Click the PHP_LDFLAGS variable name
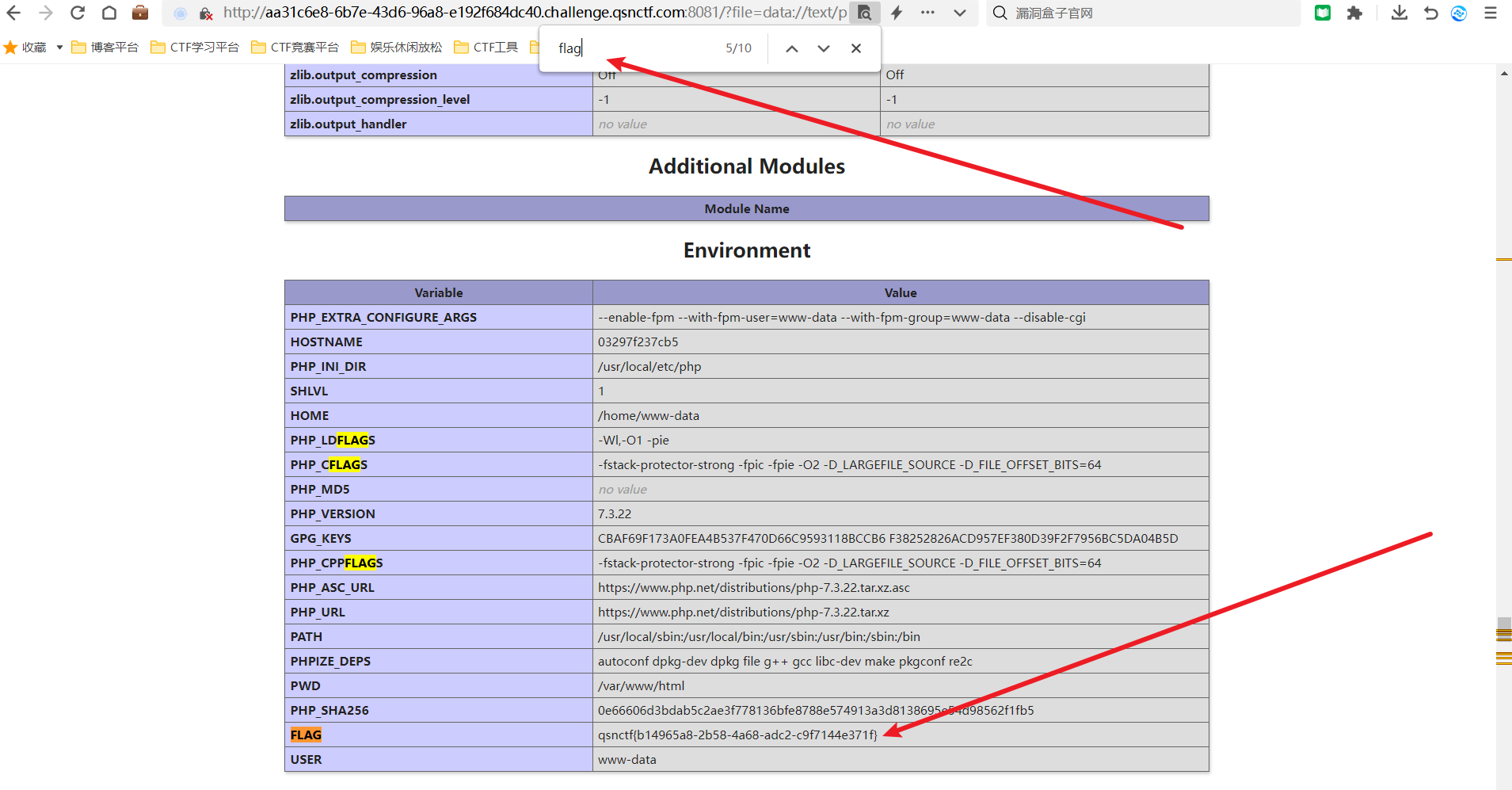Viewport: 1512px width, 790px height. [x=333, y=440]
